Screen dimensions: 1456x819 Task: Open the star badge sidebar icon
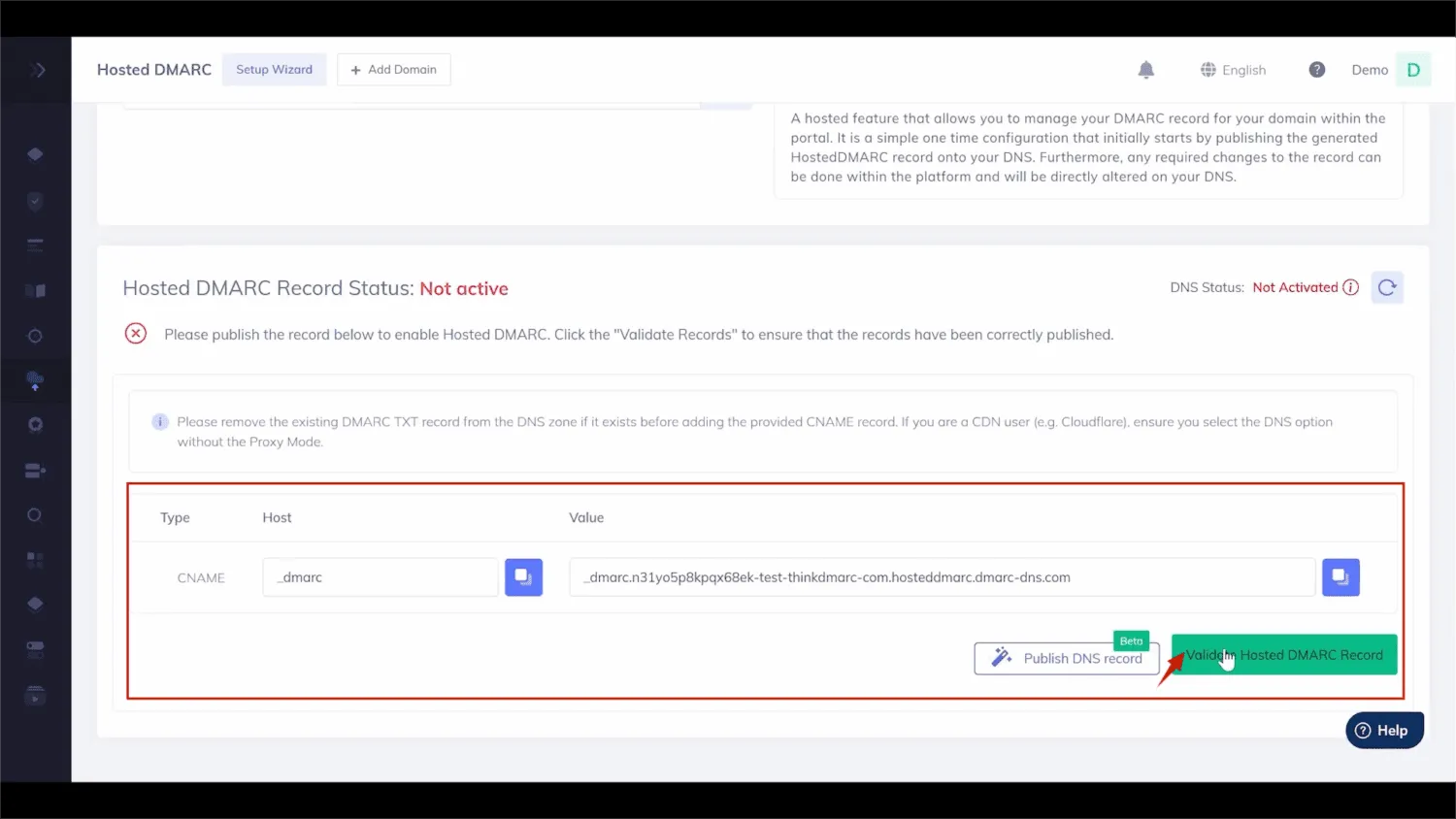coord(35,425)
